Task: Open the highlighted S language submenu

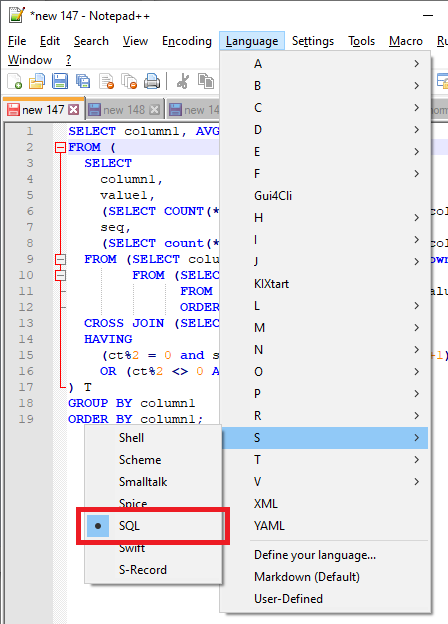Action: click(325, 438)
